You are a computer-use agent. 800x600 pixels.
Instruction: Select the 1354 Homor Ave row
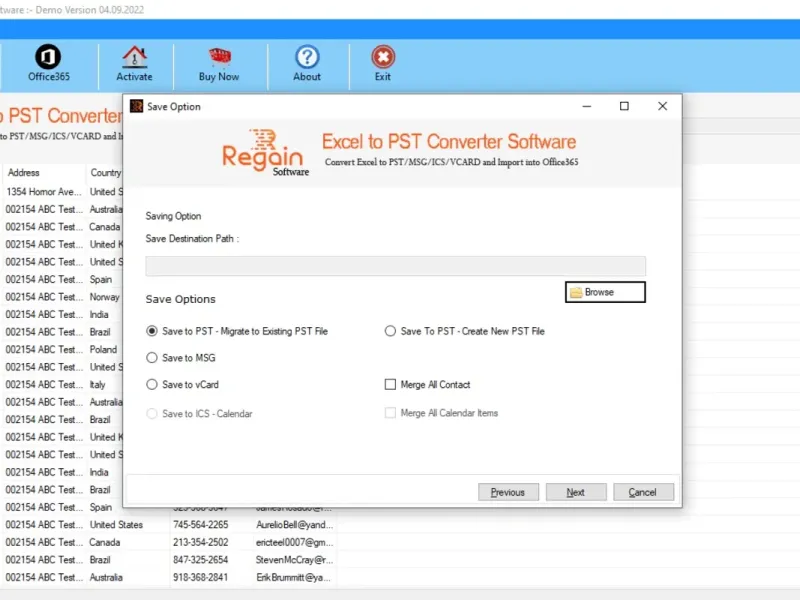pyautogui.click(x=62, y=192)
